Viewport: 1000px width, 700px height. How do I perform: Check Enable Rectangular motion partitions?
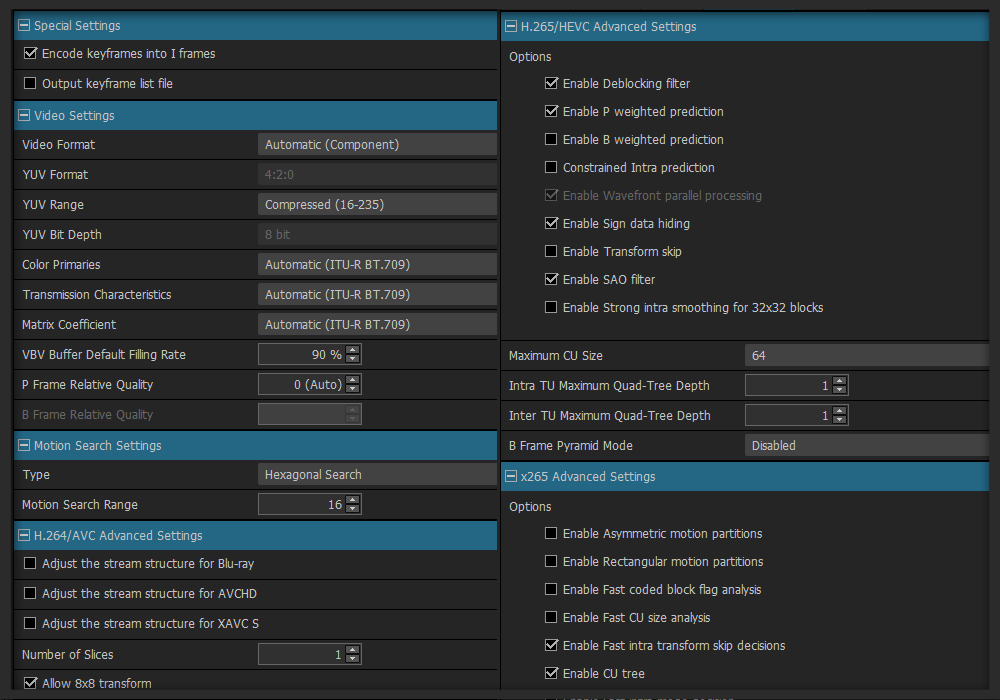coord(551,562)
